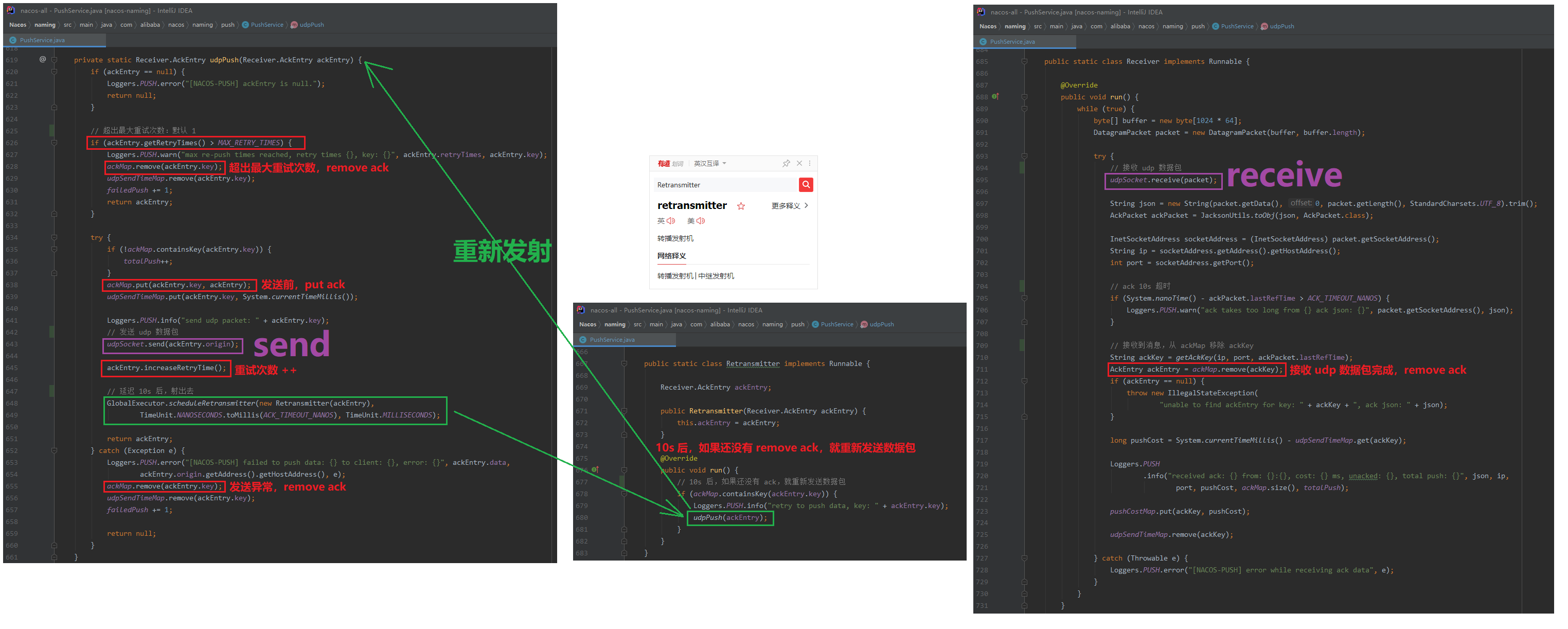
Task: Collapse udpPush method fold at line 619 in left window
Action: (x=55, y=60)
